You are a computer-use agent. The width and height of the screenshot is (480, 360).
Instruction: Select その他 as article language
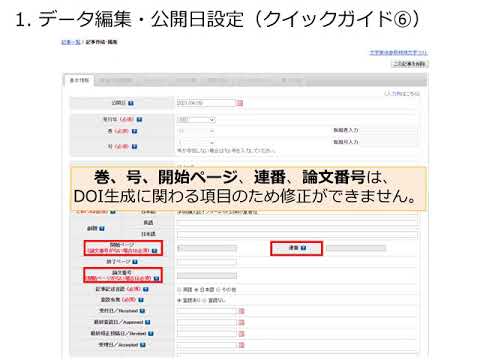click(x=218, y=290)
